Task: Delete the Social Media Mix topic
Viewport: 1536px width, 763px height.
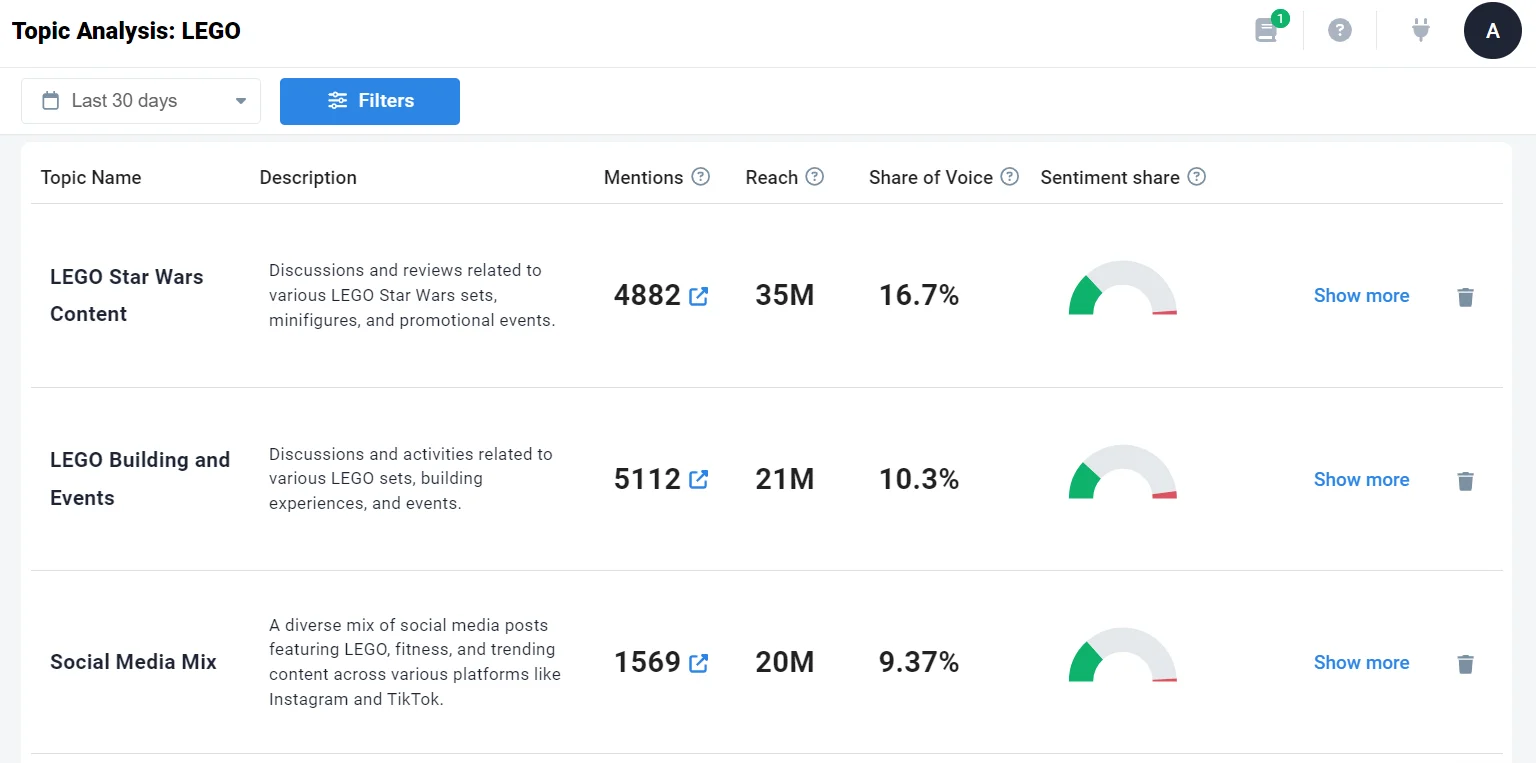Action: [1466, 664]
